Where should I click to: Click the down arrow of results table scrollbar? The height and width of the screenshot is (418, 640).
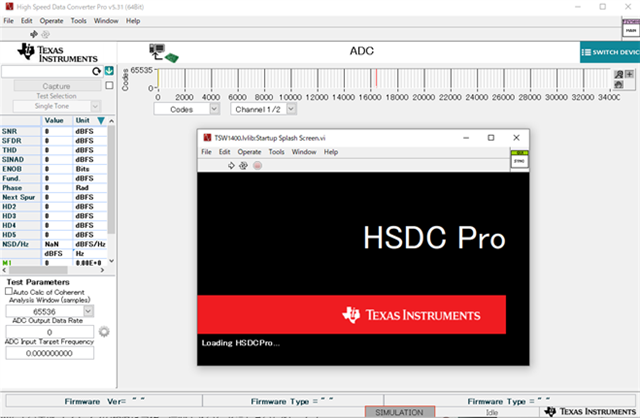coord(111,261)
